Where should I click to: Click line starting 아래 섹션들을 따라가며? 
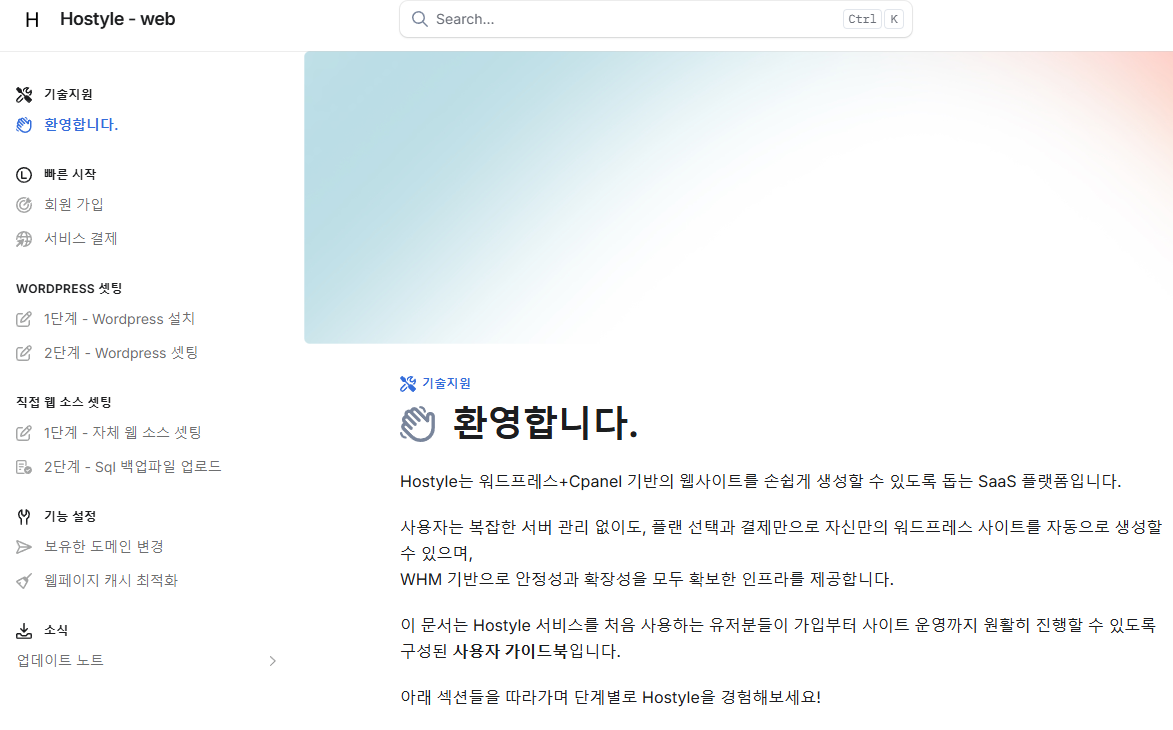[x=610, y=697]
